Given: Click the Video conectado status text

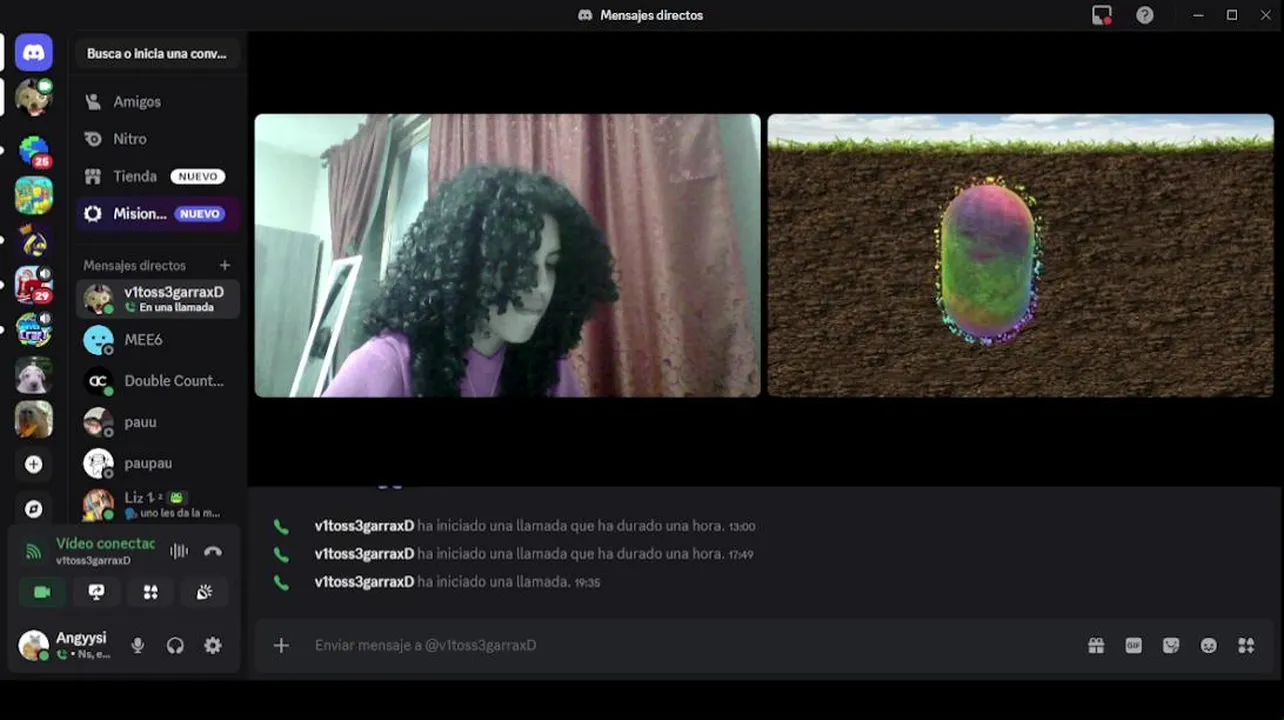Looking at the screenshot, I should pyautogui.click(x=105, y=543).
